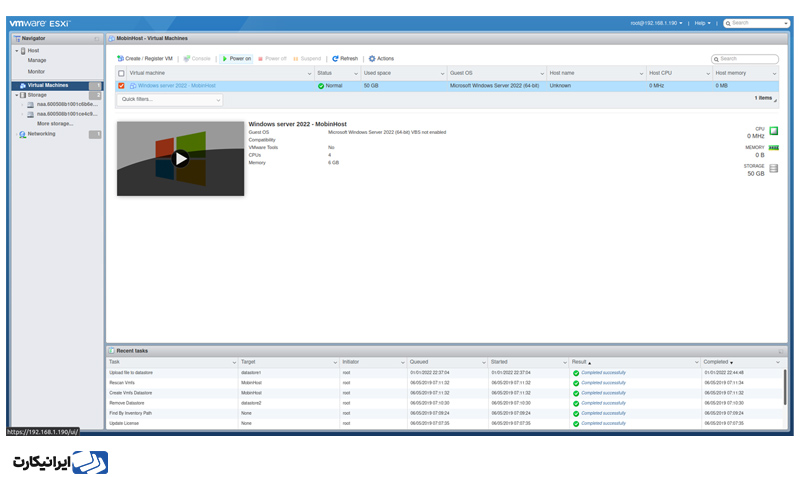Click the MEMORY usage icon
The width and height of the screenshot is (800, 477).
(773, 148)
